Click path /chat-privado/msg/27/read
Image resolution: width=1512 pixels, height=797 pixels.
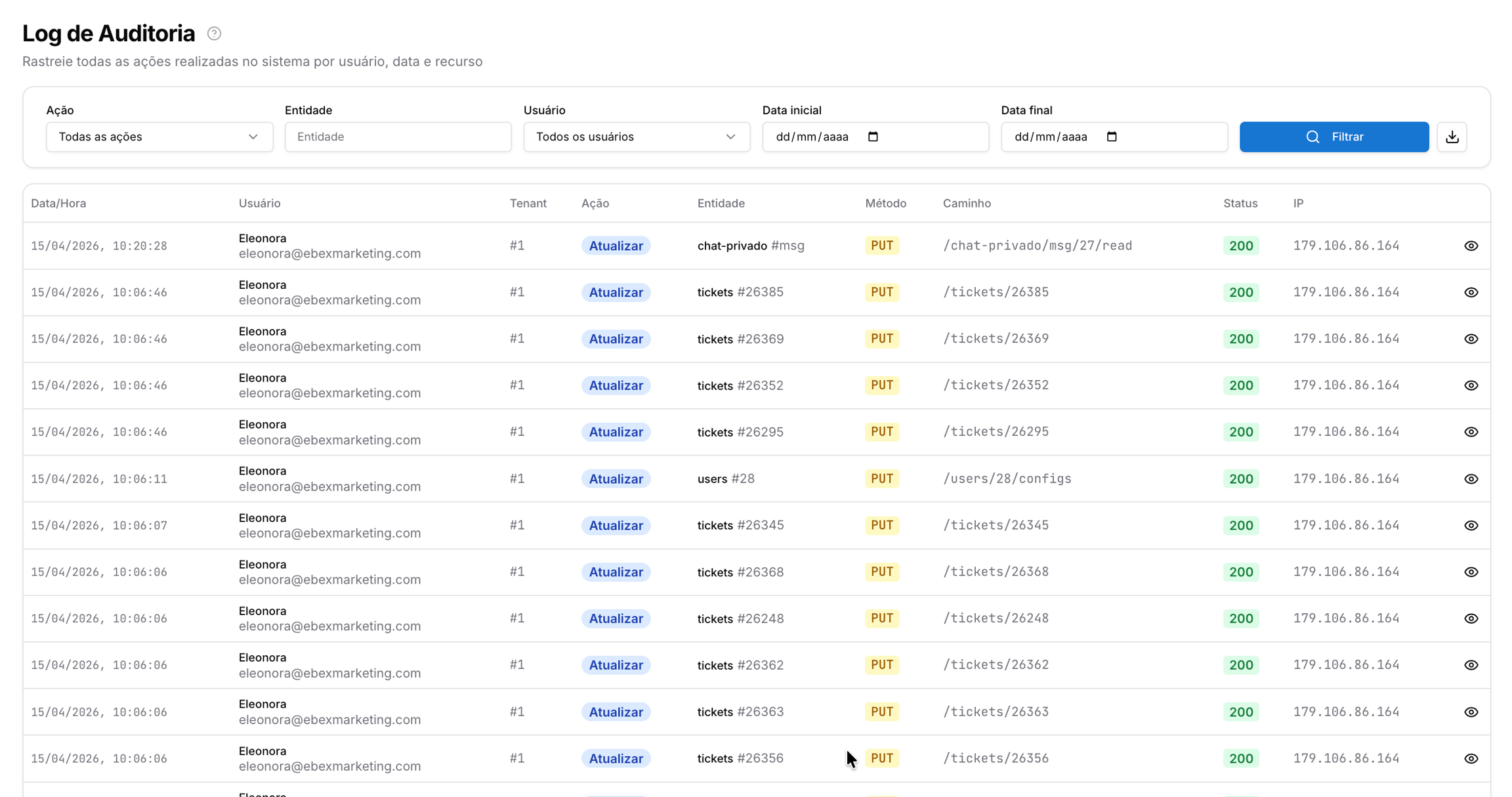(x=1037, y=246)
